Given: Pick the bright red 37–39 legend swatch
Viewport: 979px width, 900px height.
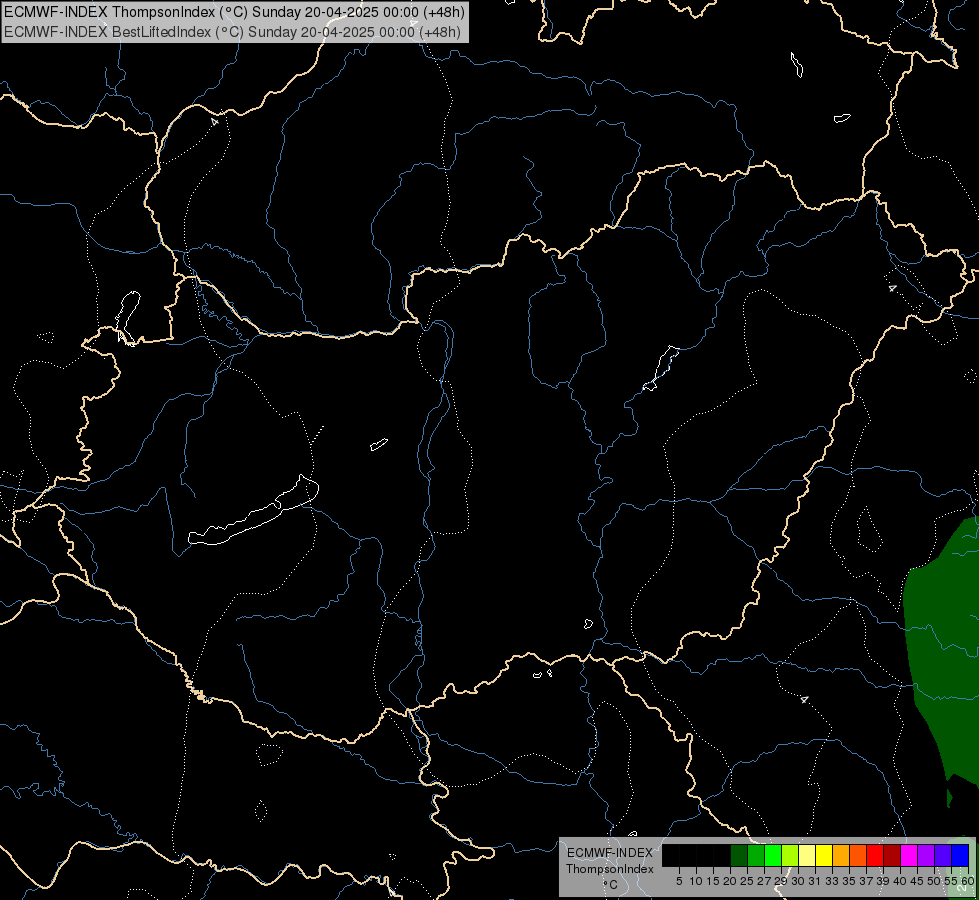Looking at the screenshot, I should coord(875,855).
